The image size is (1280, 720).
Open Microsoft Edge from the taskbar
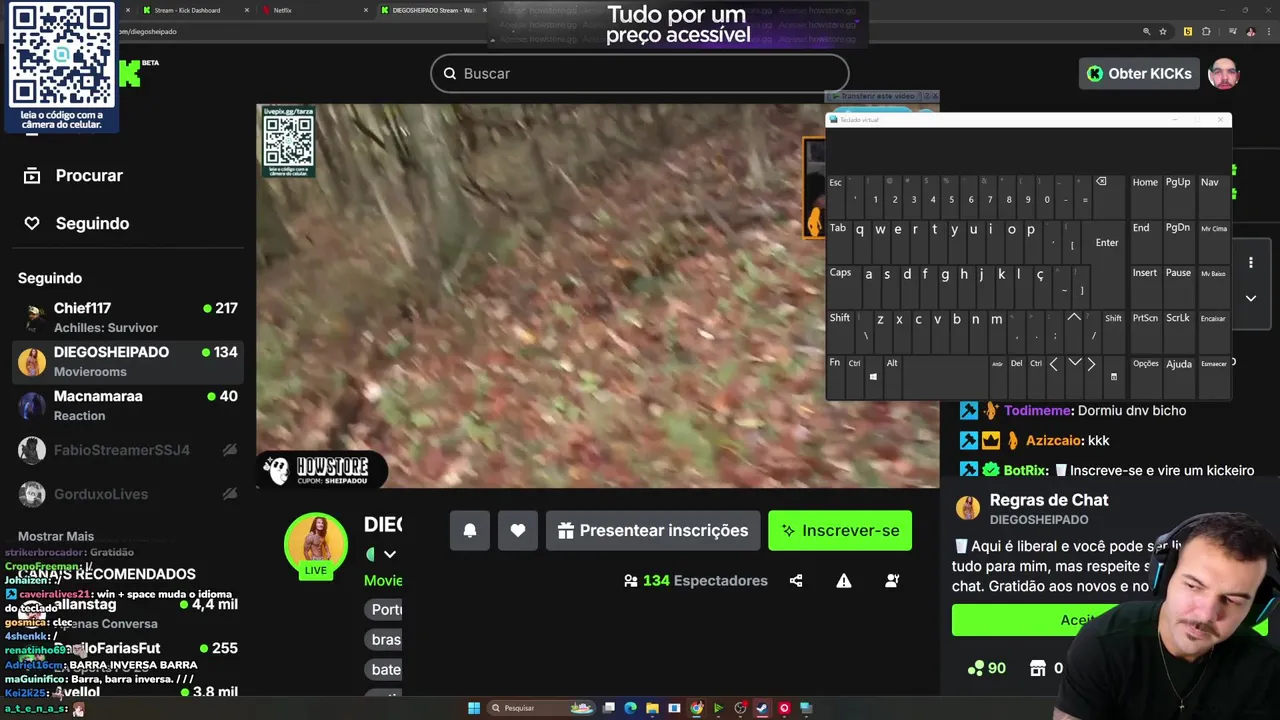(x=630, y=708)
